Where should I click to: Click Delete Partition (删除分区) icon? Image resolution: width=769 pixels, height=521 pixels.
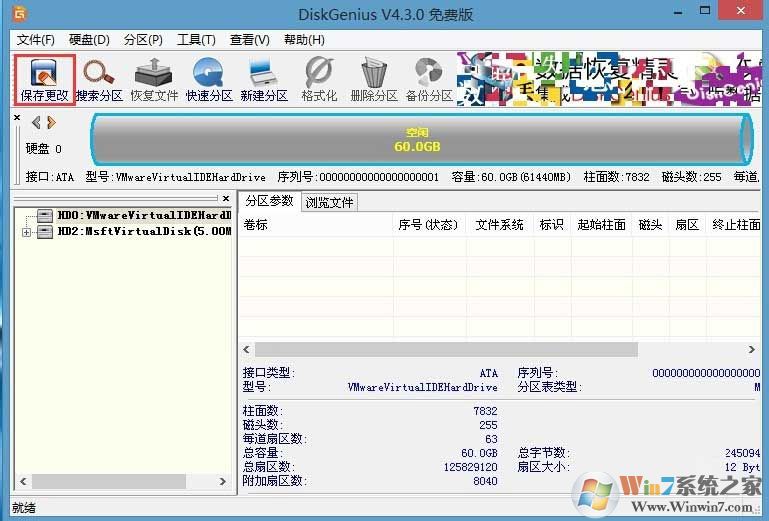pos(374,79)
